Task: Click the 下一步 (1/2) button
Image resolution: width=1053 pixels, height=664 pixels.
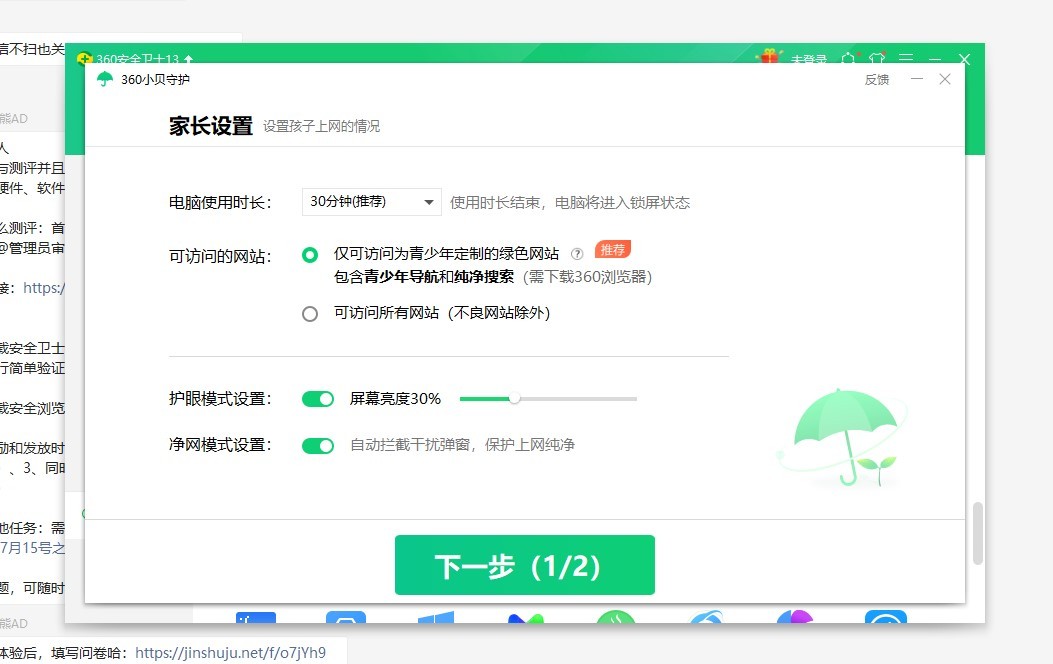Action: [x=524, y=565]
